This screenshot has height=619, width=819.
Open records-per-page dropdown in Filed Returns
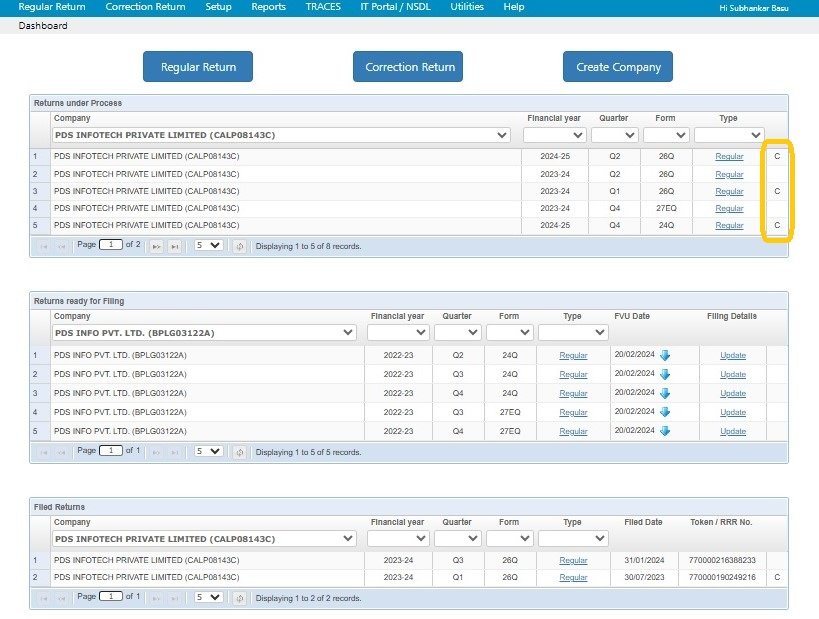(207, 597)
